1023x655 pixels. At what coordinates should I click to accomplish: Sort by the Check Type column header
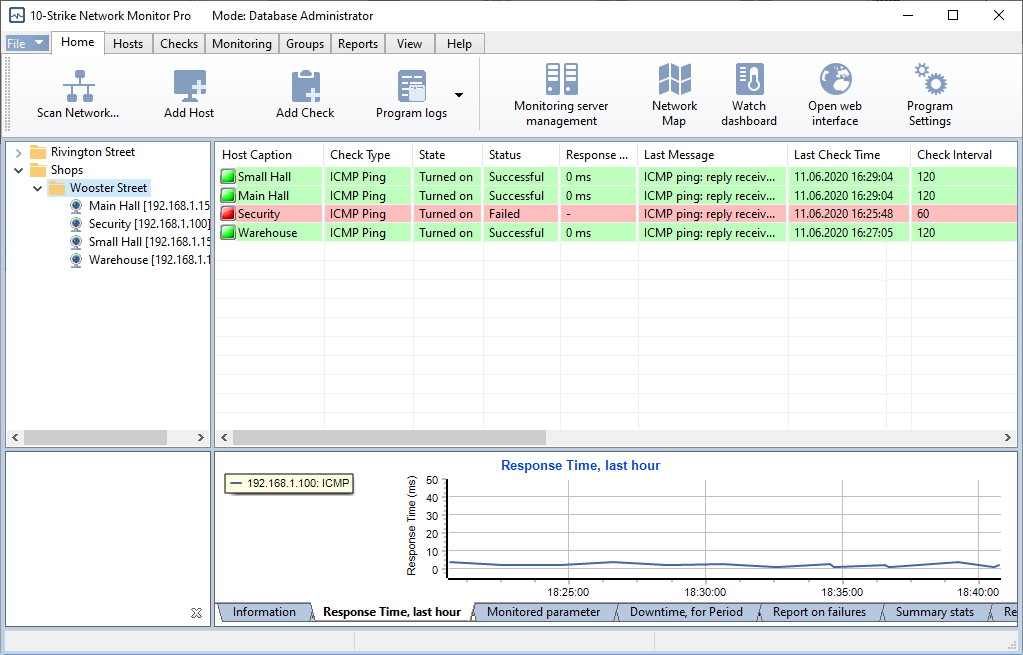(x=368, y=155)
